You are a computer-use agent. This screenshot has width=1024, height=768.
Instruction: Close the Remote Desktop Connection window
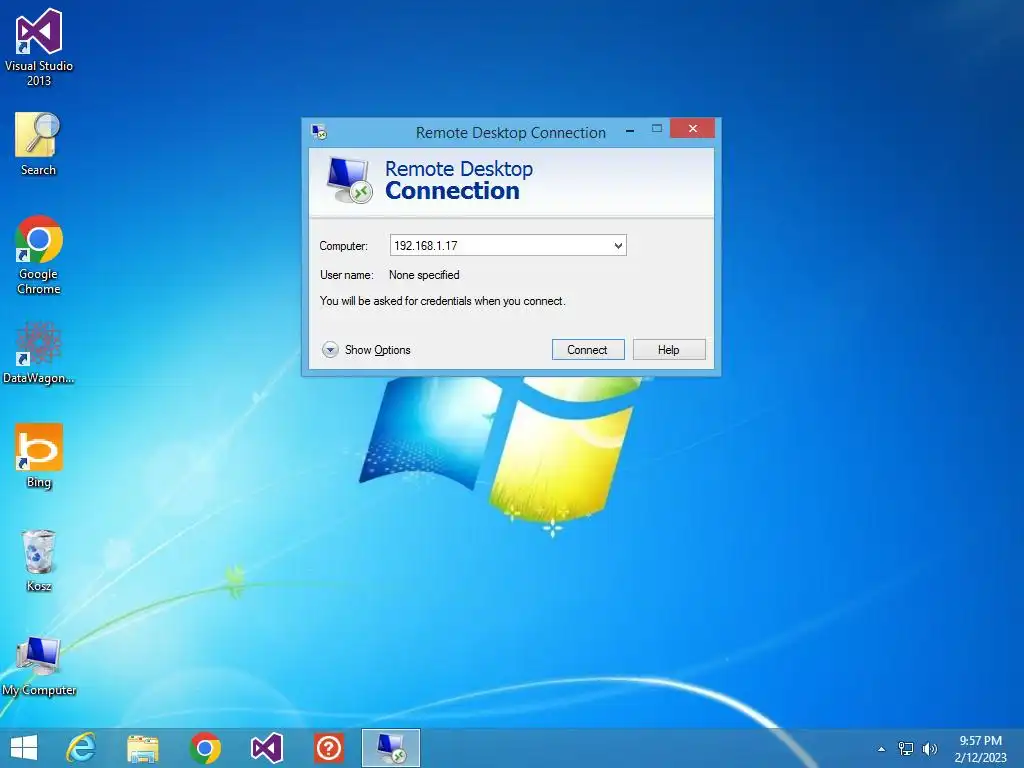(x=692, y=128)
